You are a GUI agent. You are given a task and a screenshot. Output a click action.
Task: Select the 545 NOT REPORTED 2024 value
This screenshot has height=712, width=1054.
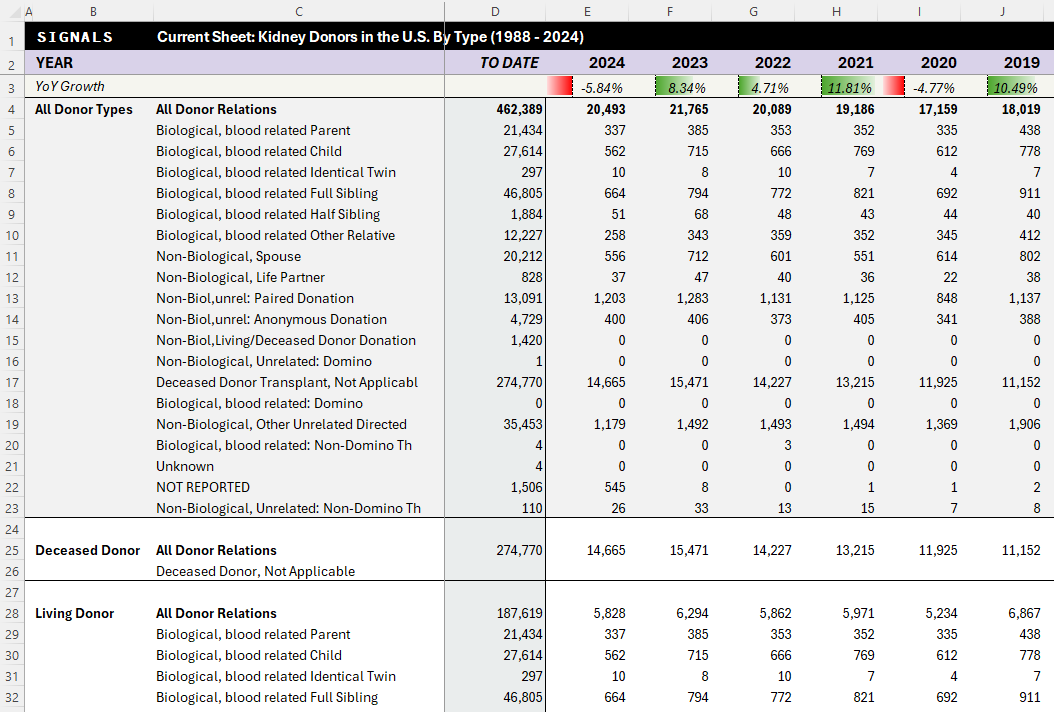pos(614,487)
